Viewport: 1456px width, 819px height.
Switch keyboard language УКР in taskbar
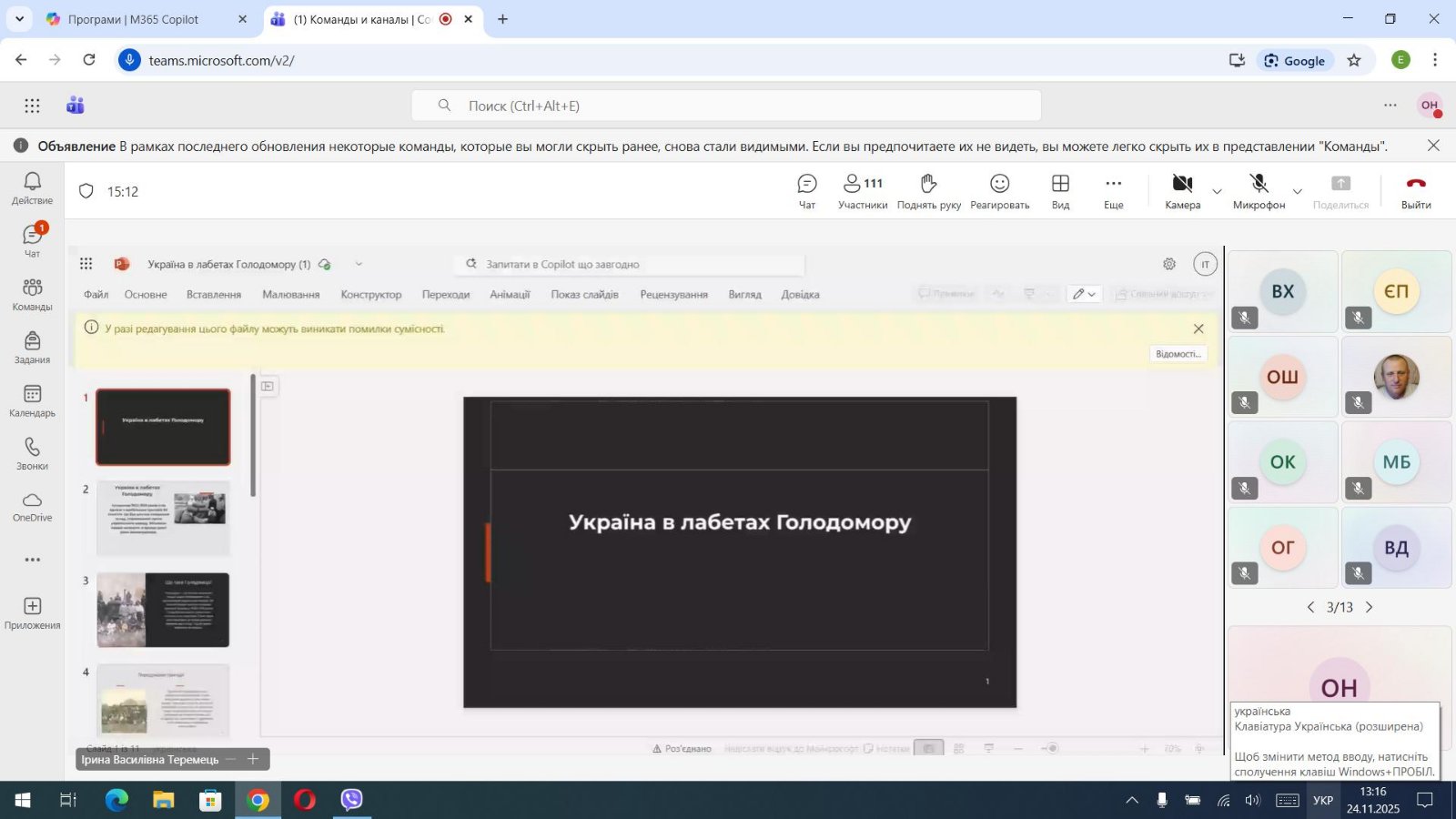pyautogui.click(x=1322, y=801)
